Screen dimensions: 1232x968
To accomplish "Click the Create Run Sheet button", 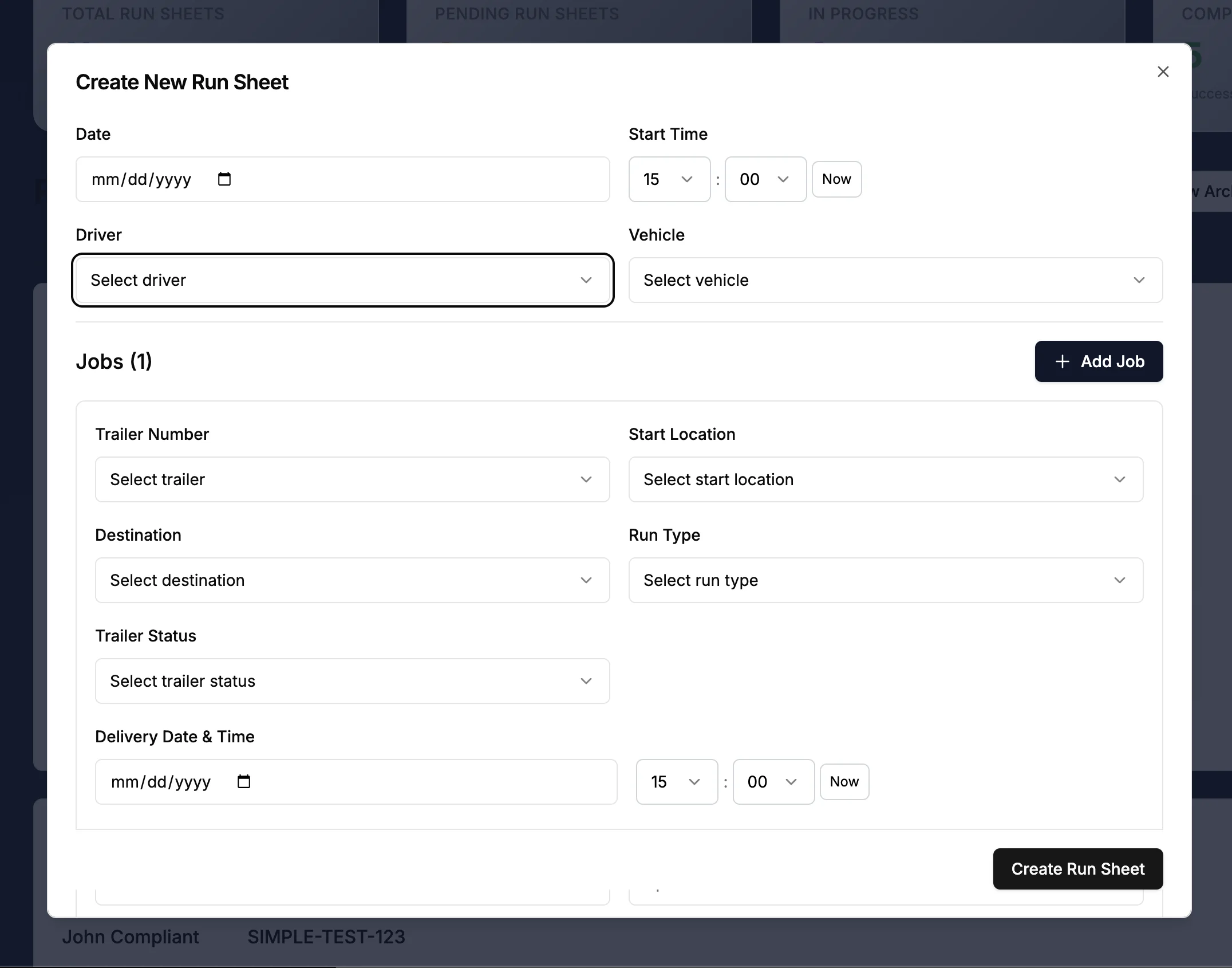I will [1078, 869].
